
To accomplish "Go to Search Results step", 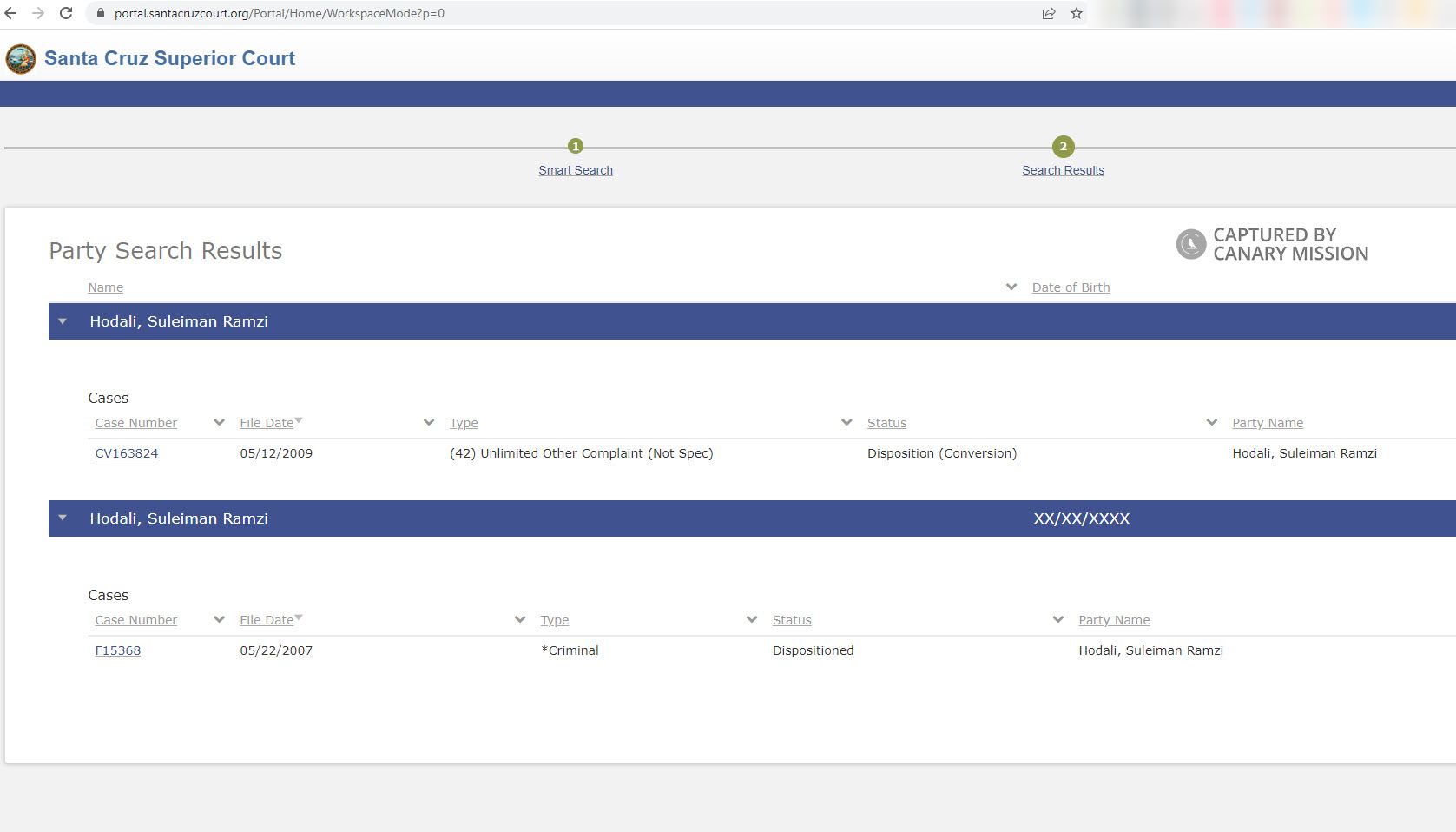I will pyautogui.click(x=1063, y=170).
